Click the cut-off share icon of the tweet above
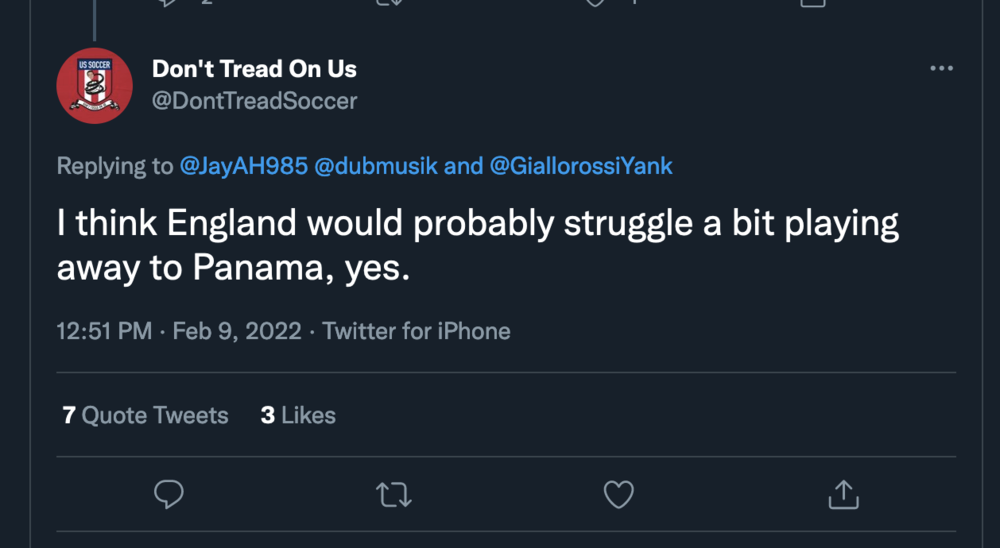Image resolution: width=1000 pixels, height=548 pixels. [815, 3]
